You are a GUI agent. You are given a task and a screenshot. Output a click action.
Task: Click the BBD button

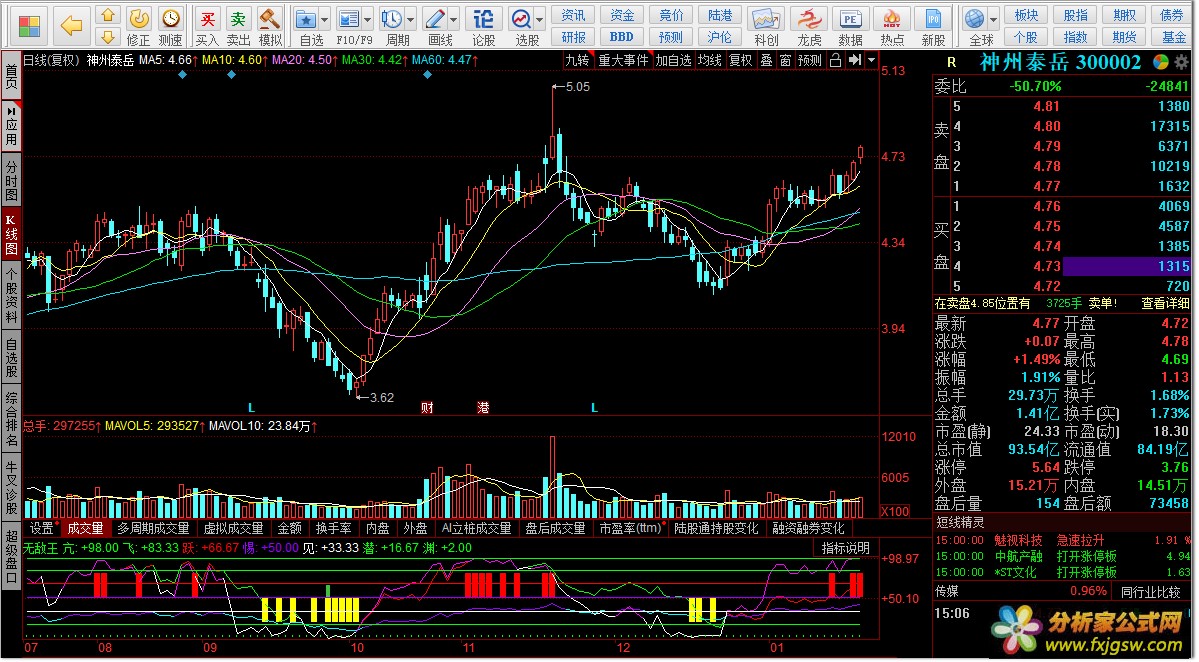pyautogui.click(x=622, y=37)
